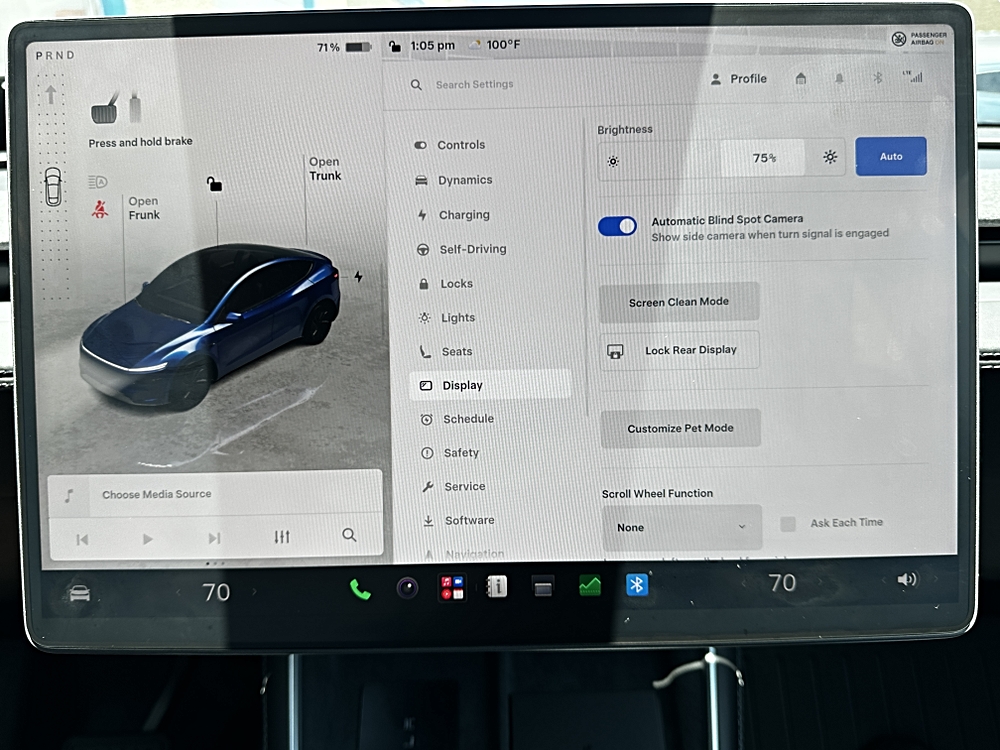Tap the lock icon beside the clock
The height and width of the screenshot is (750, 1000).
[x=395, y=46]
